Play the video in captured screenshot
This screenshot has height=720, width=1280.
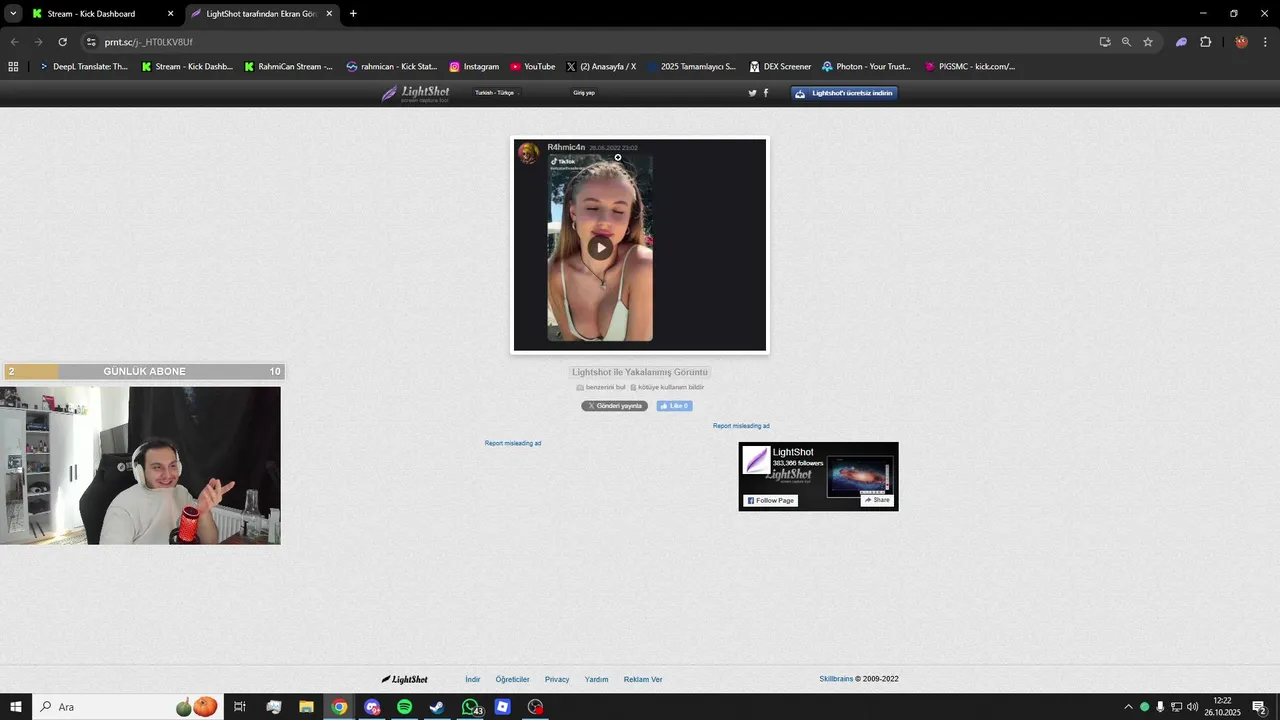click(600, 248)
